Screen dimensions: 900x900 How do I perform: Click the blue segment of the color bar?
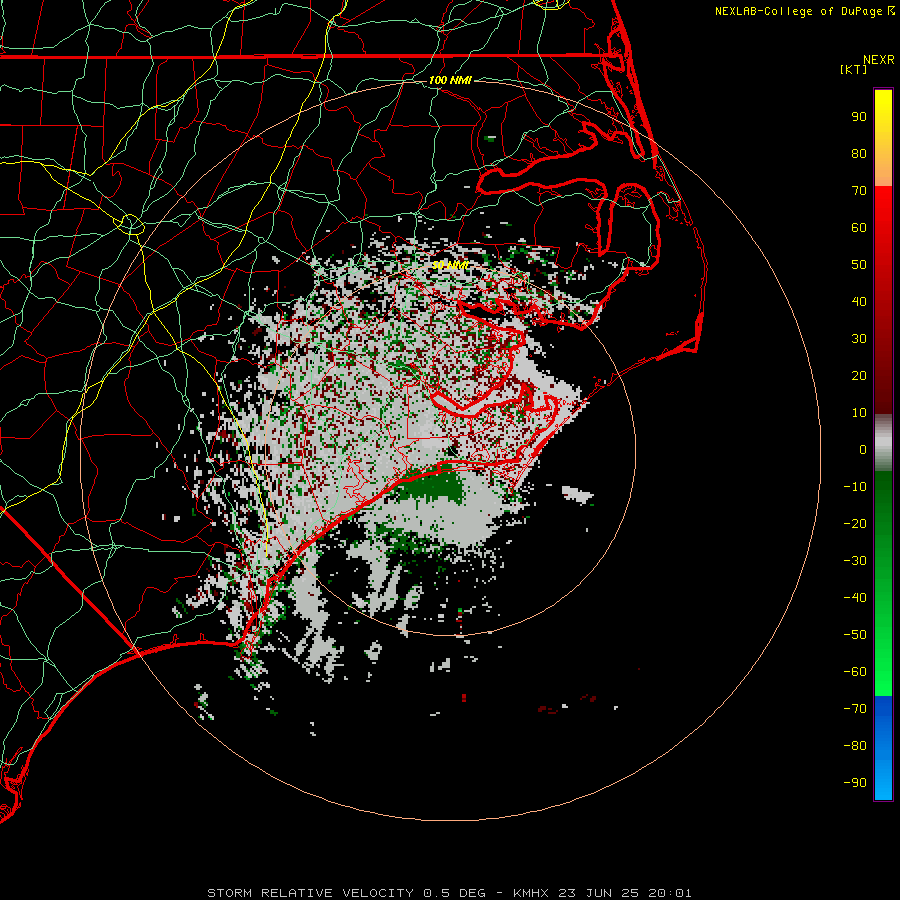click(883, 747)
